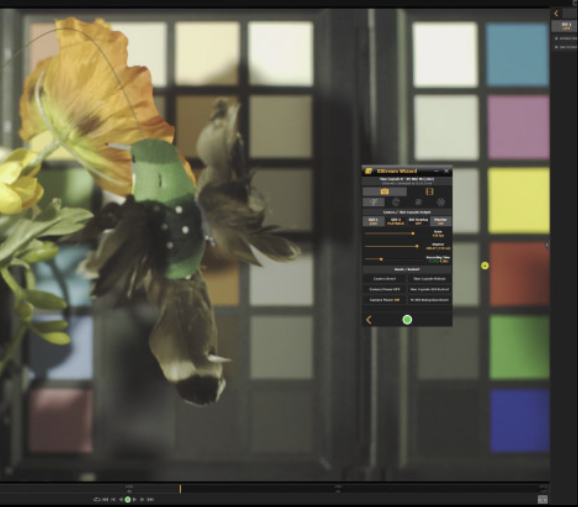Click the gray icon at bottom-right of timeline
Image resolution: width=578 pixels, height=507 pixels.
click(542, 499)
